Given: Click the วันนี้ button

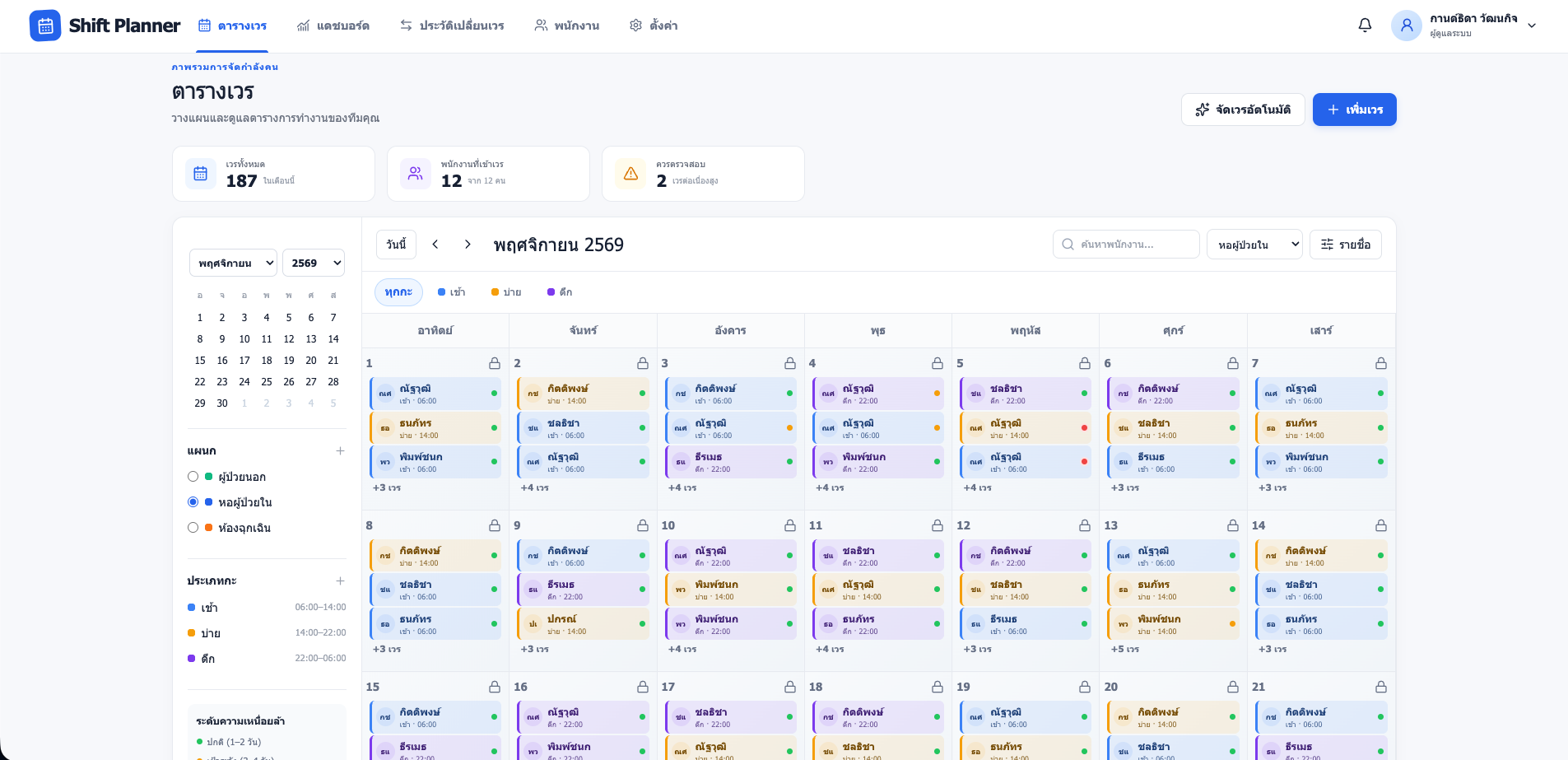Looking at the screenshot, I should (396, 245).
